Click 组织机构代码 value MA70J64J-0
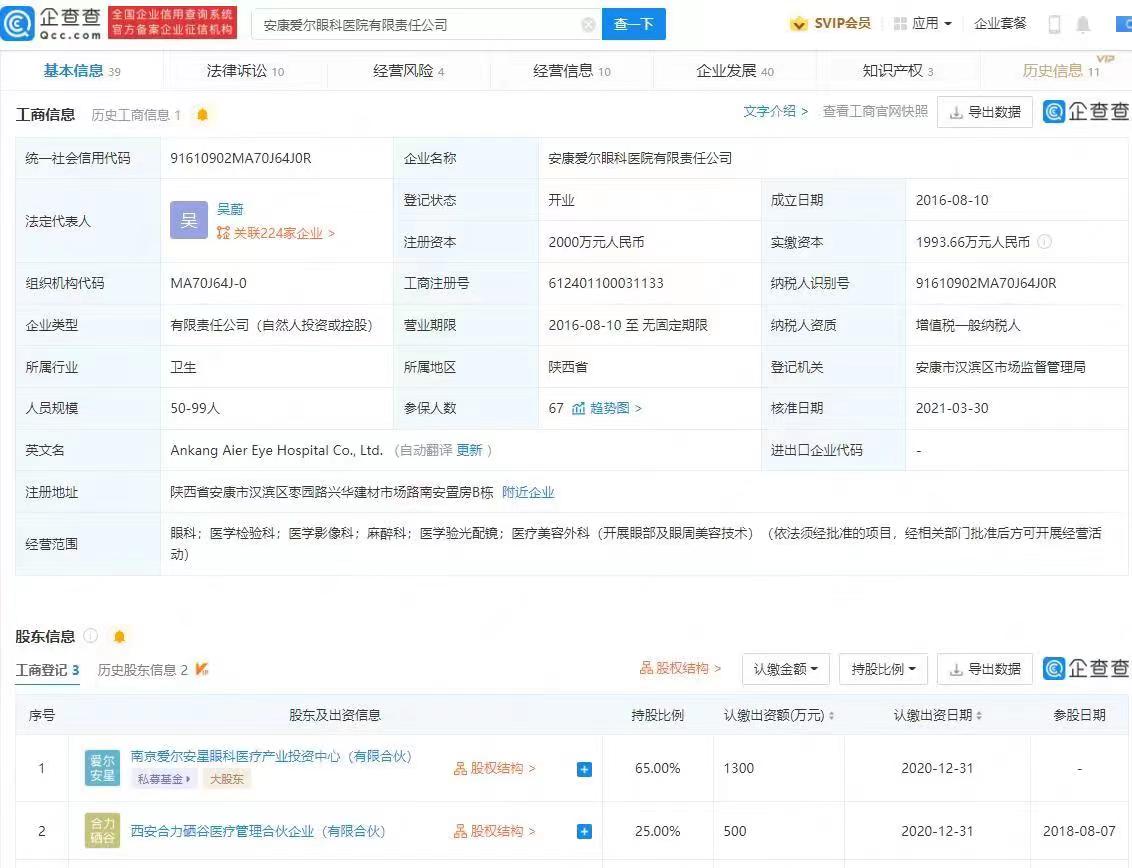1132x868 pixels. tap(209, 283)
